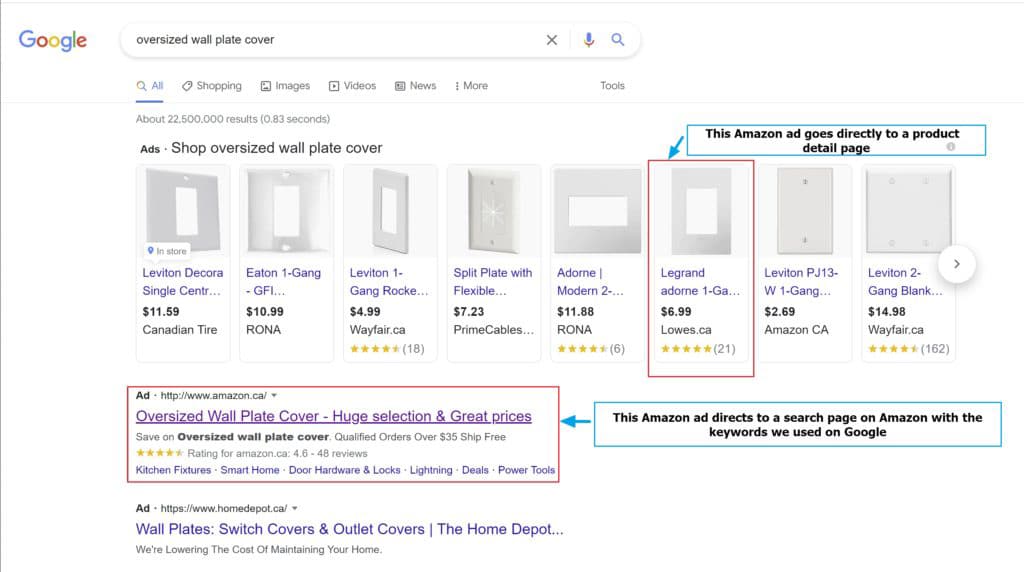
Task: Open the Deals sitelink
Action: click(475, 470)
